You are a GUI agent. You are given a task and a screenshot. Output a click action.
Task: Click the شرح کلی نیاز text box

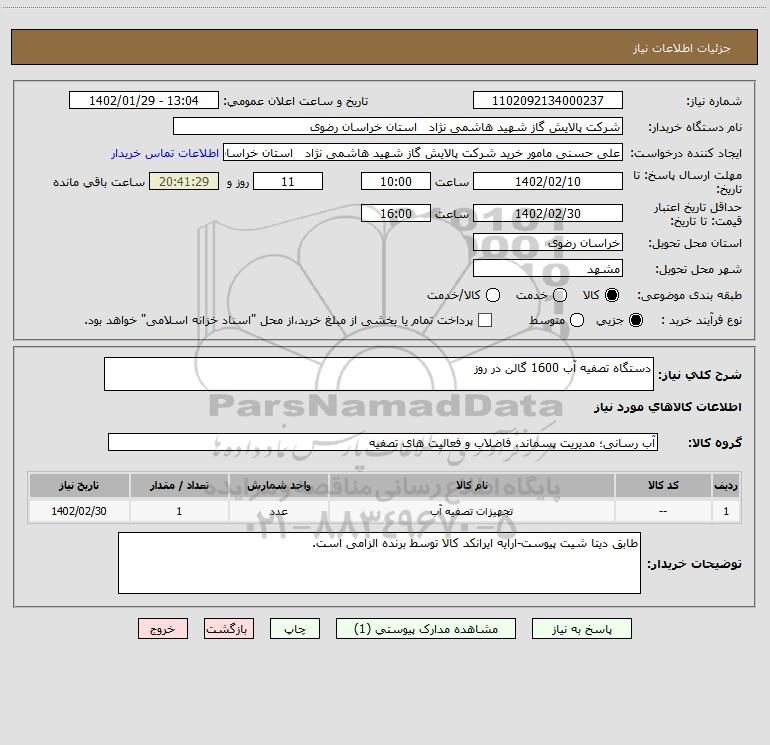(379, 374)
